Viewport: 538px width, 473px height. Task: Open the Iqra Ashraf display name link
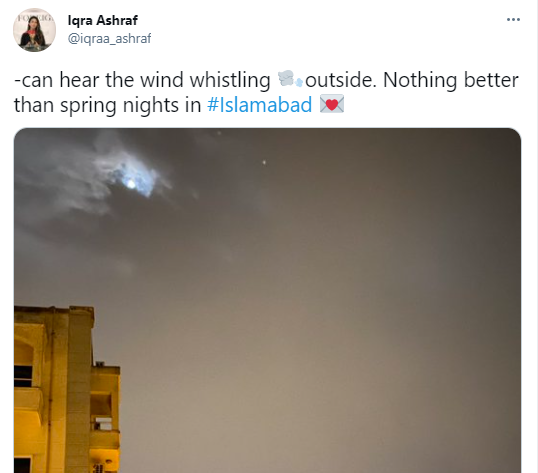103,20
